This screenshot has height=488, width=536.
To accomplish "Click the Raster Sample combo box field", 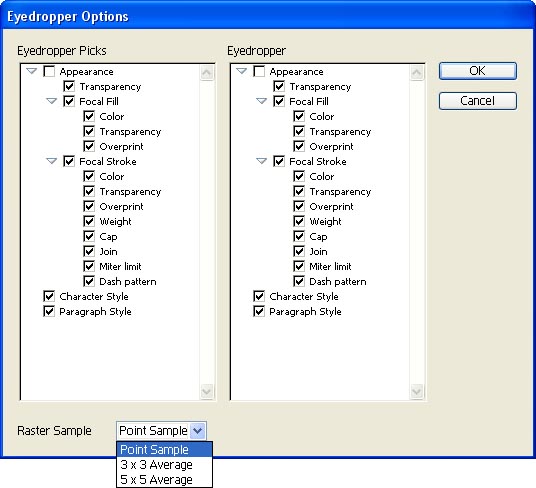I will [161, 431].
